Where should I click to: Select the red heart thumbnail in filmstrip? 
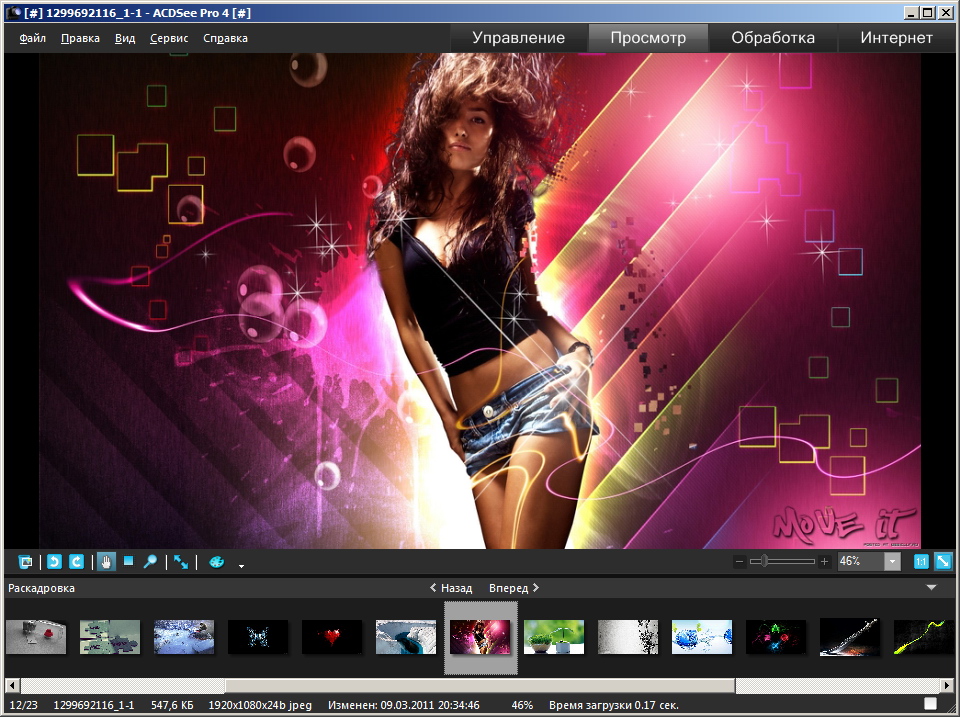(x=332, y=636)
